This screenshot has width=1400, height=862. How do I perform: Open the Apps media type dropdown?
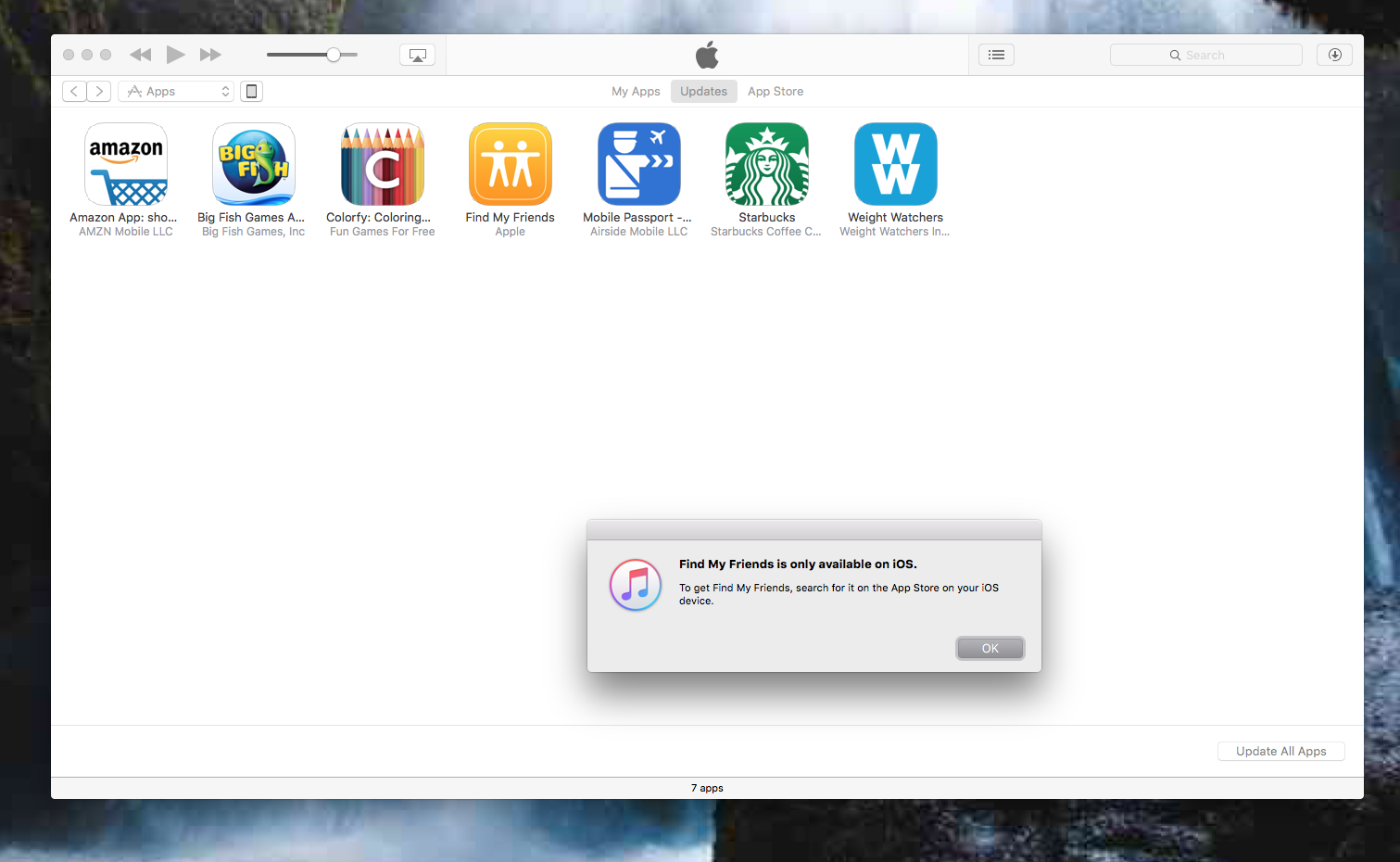point(176,91)
